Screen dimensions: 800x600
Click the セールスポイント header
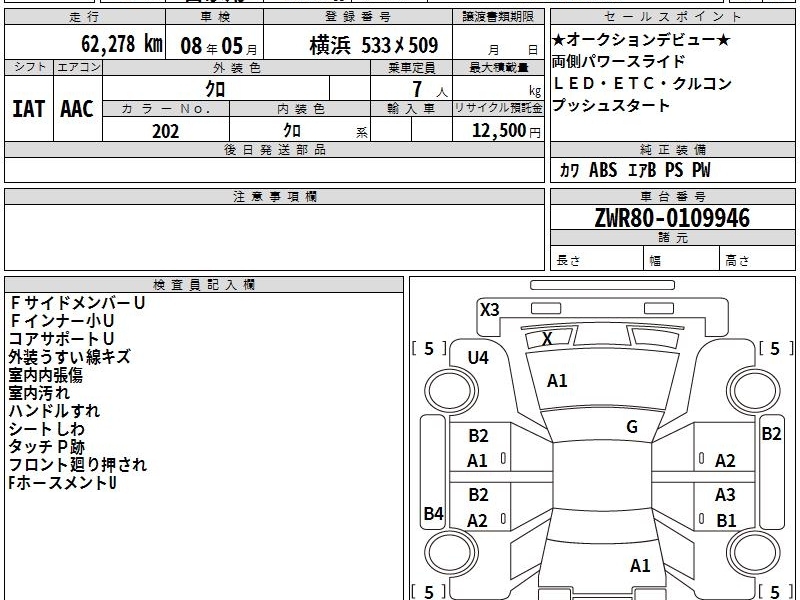click(x=672, y=17)
